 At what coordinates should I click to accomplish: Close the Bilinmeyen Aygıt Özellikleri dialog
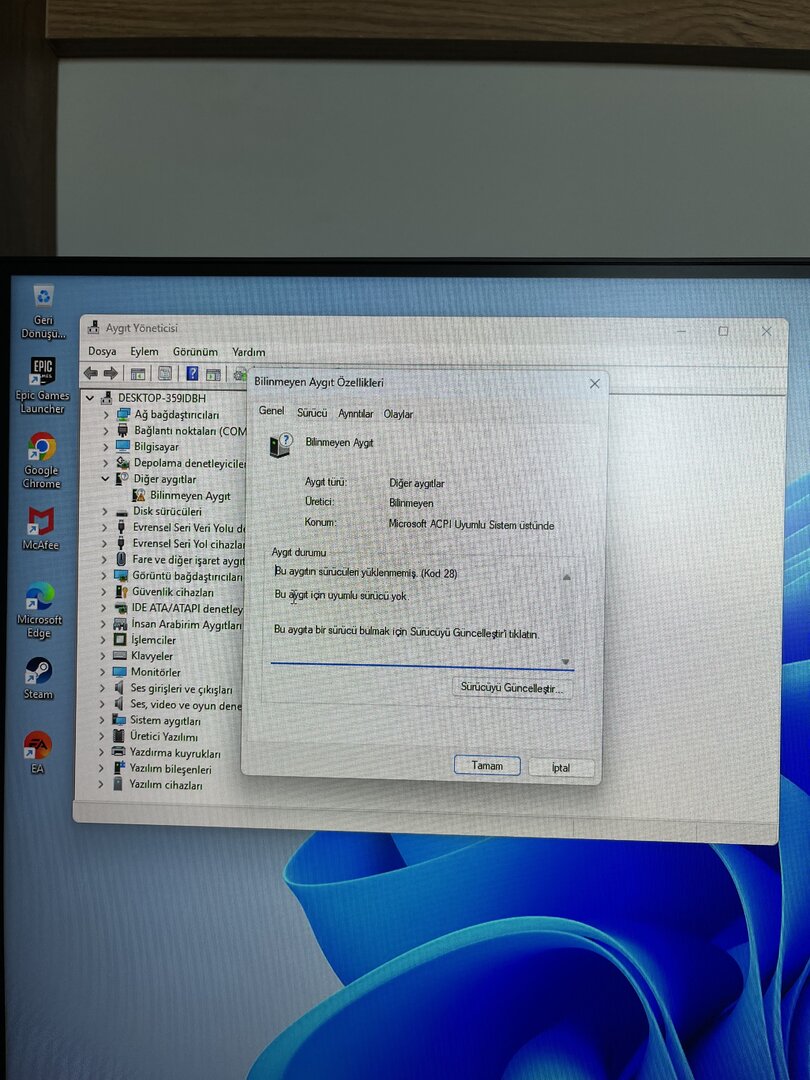pyautogui.click(x=594, y=384)
